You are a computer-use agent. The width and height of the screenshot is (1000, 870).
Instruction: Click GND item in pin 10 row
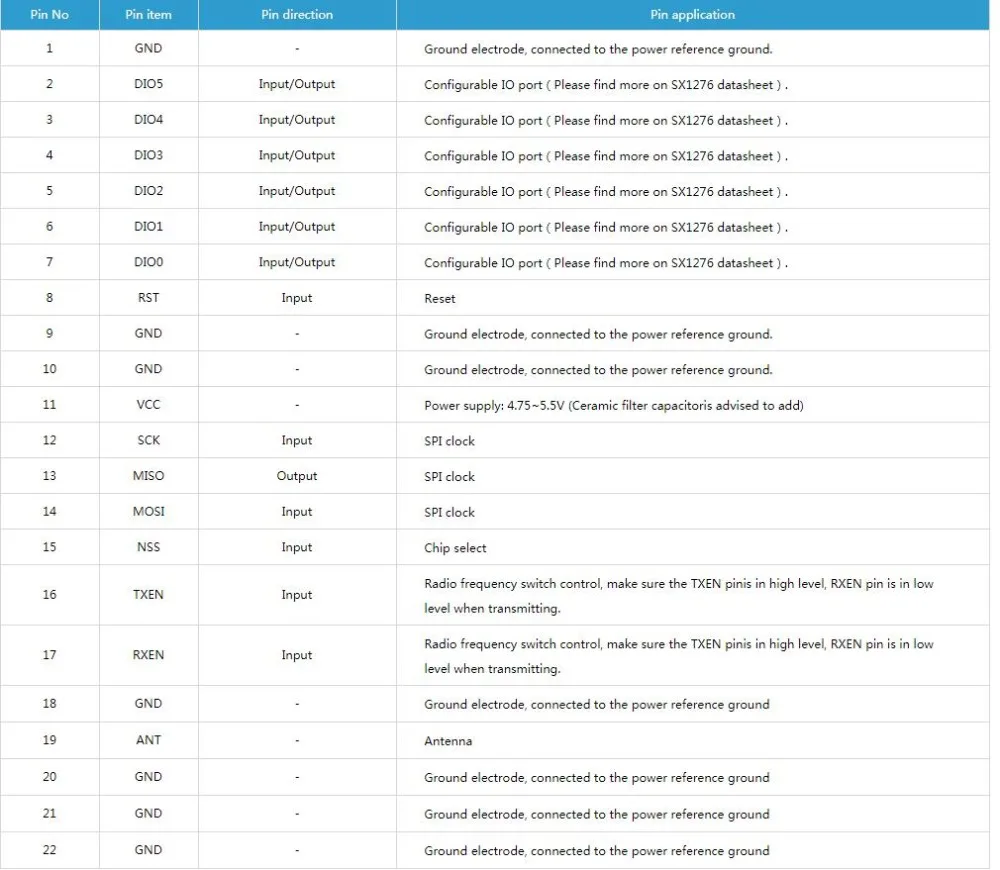click(149, 369)
